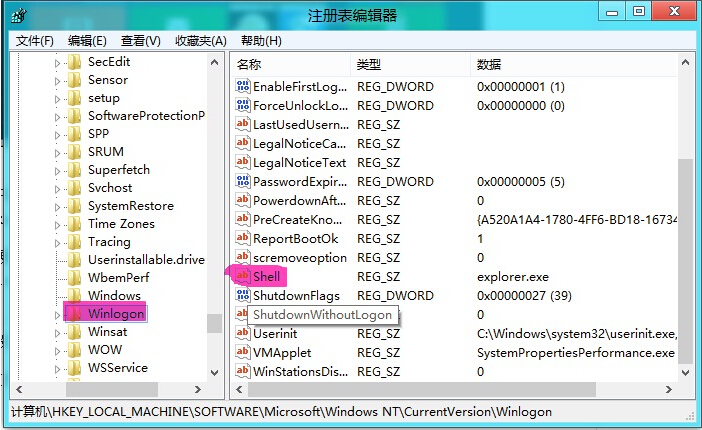Click the string icon of LastUsedUsern value

click(242, 124)
